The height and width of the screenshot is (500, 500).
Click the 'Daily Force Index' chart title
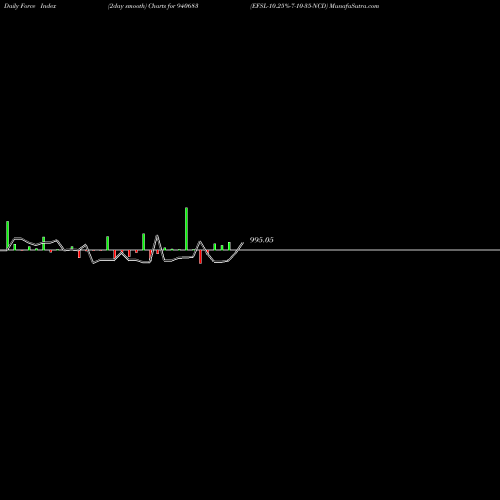point(30,6)
